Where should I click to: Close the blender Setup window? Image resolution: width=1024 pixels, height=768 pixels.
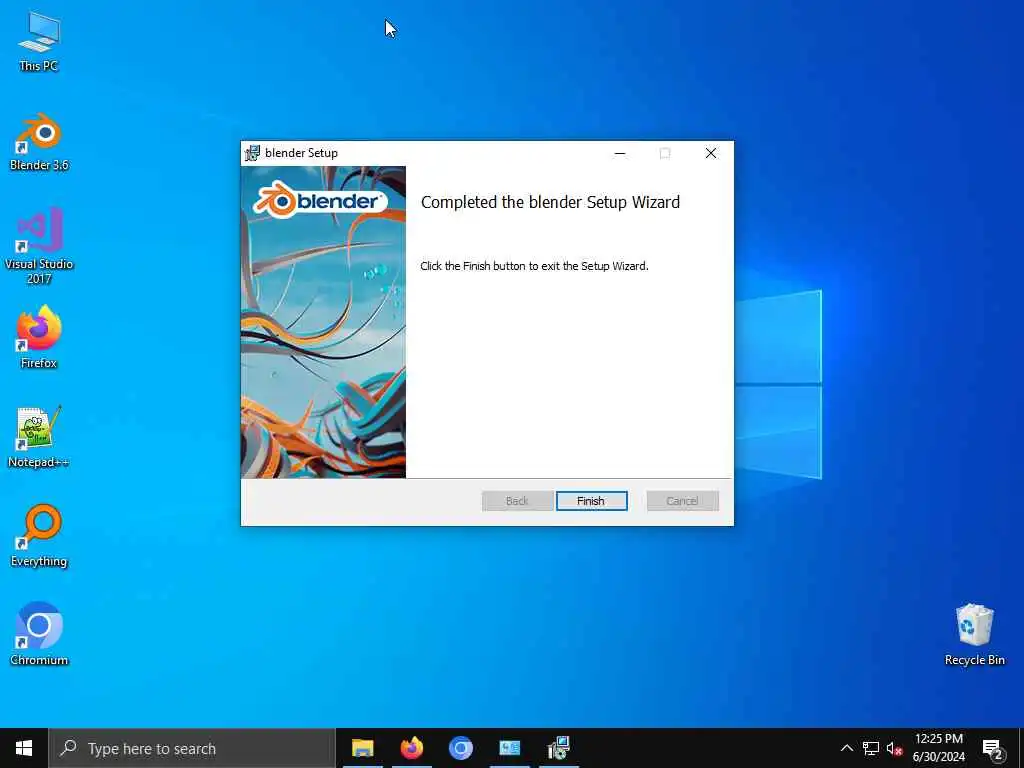coord(711,153)
